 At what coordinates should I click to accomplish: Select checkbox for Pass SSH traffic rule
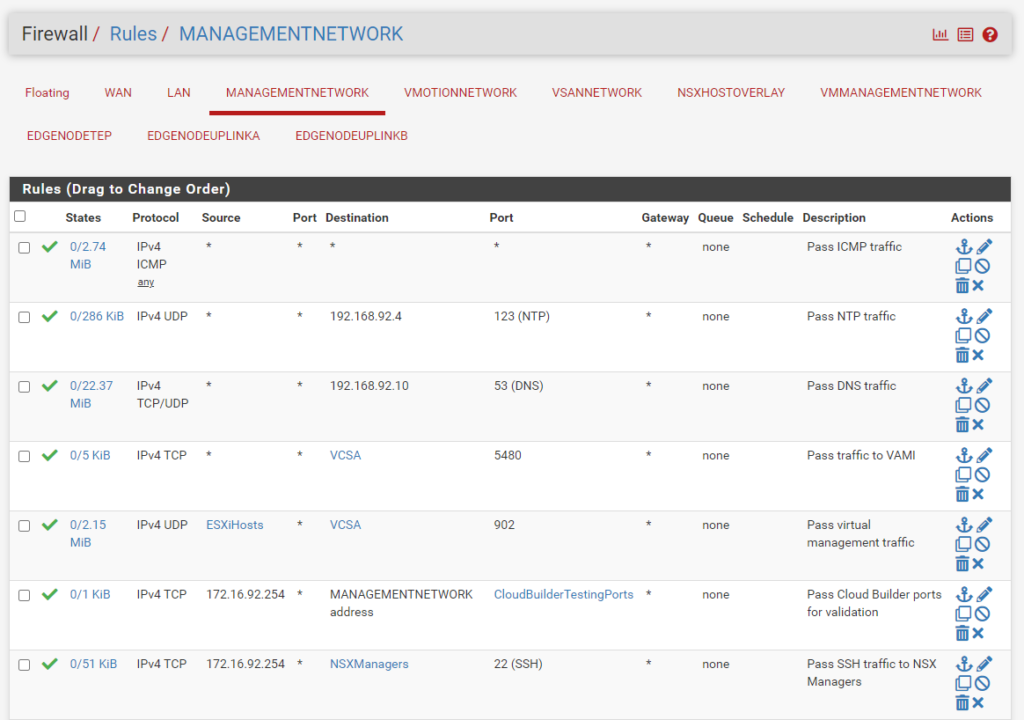click(24, 665)
